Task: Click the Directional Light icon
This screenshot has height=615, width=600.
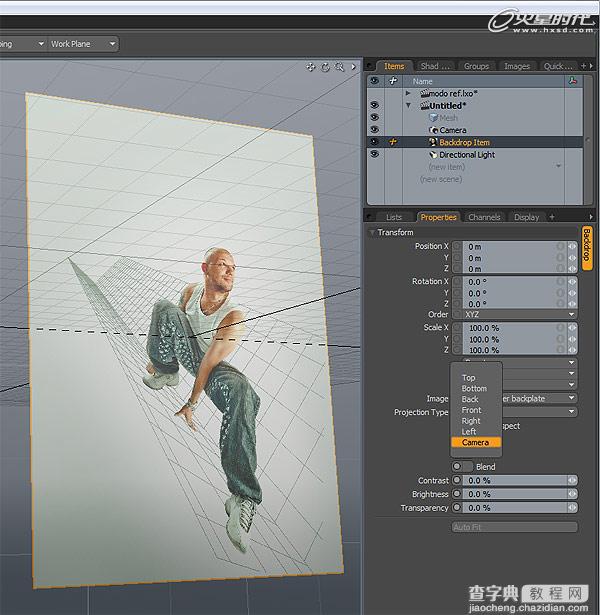Action: click(433, 155)
